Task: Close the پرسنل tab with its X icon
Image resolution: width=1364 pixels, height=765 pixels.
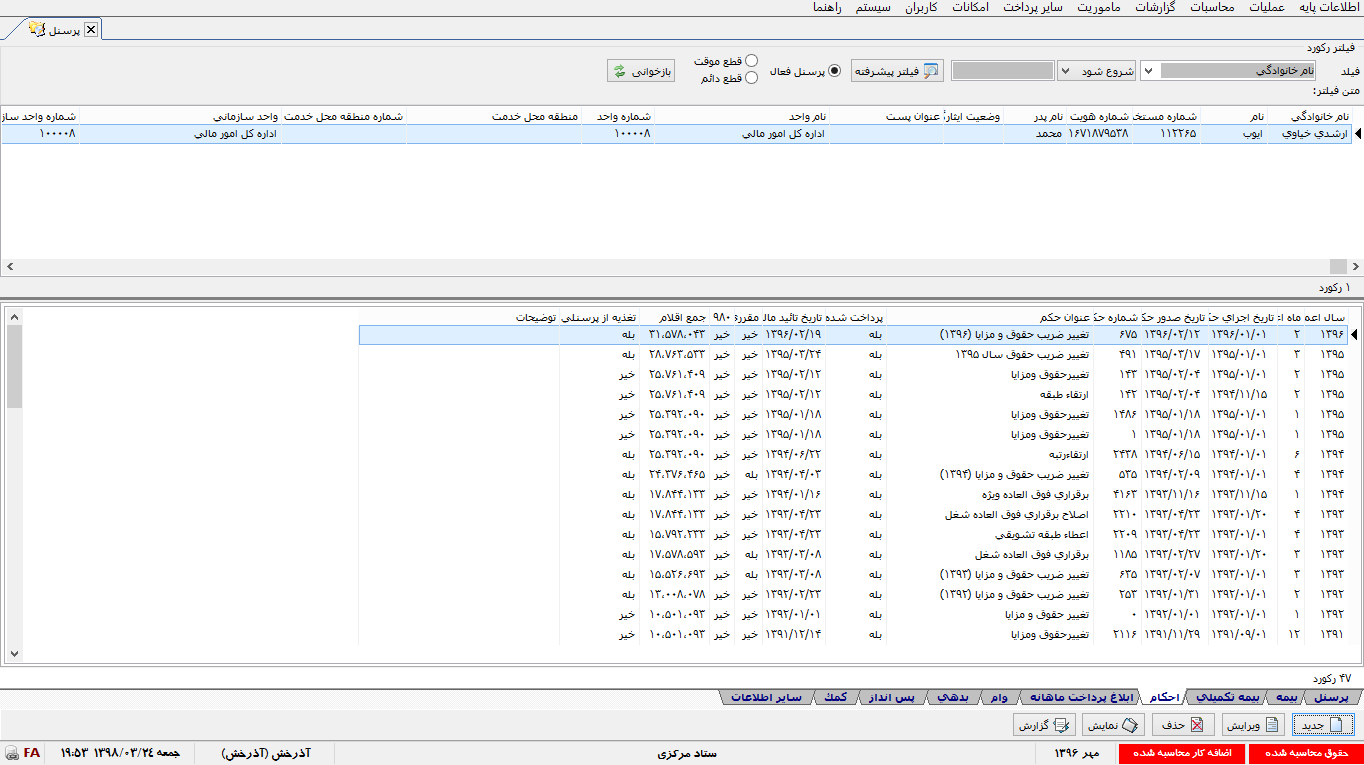Action: tap(91, 29)
